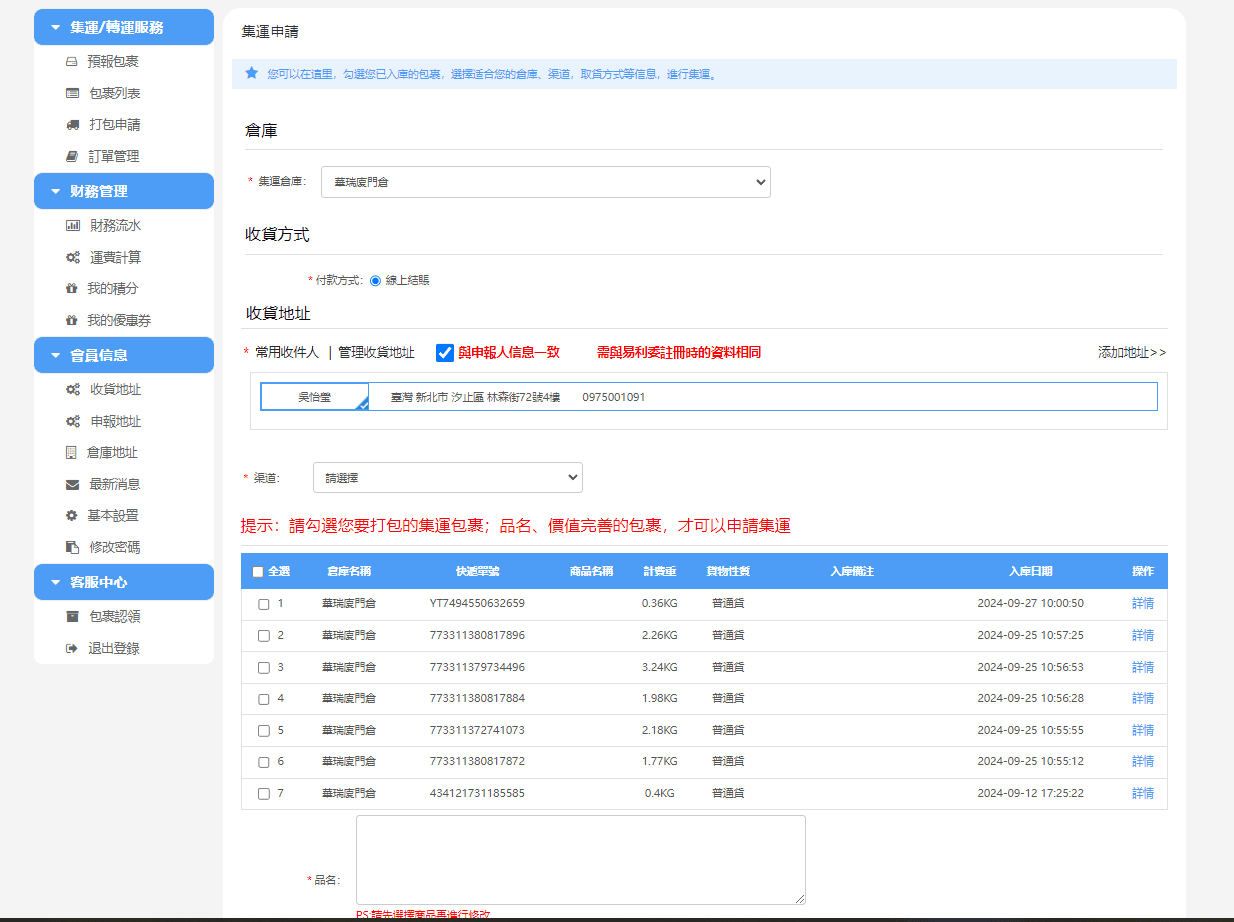The height and width of the screenshot is (922, 1234).
Task: Open 詳情 for parcel 434121731185585
Action: click(x=1143, y=794)
